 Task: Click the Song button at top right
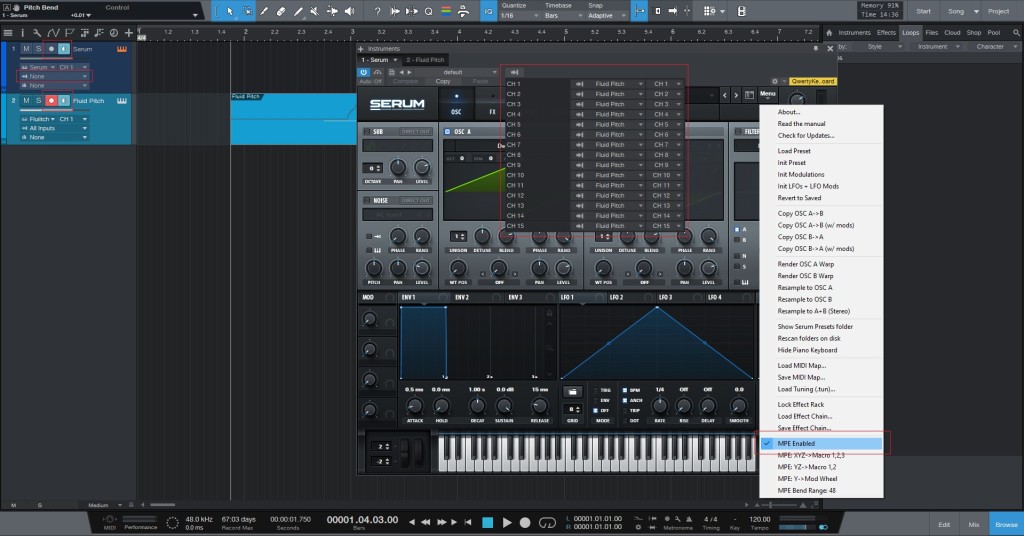pos(955,11)
